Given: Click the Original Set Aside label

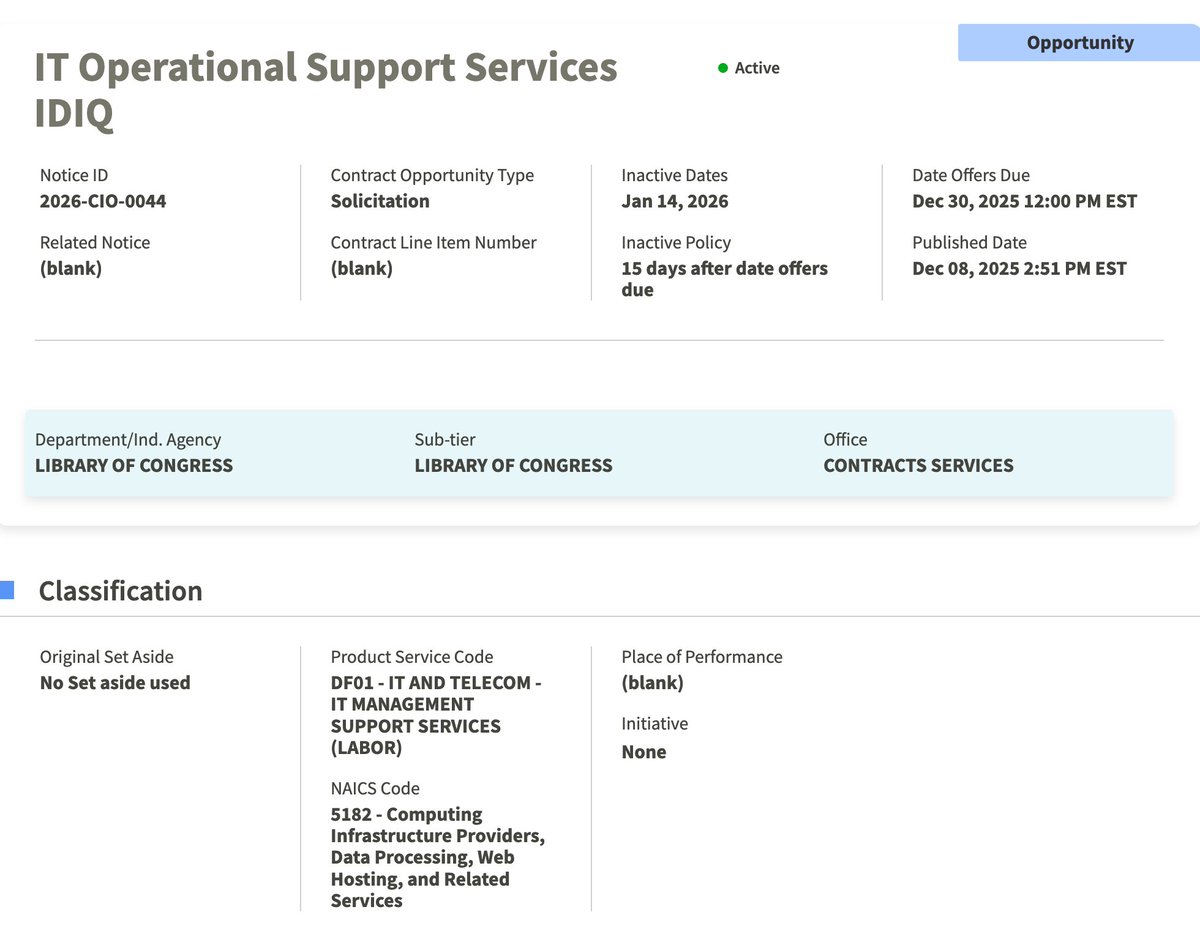Looking at the screenshot, I should [x=107, y=657].
